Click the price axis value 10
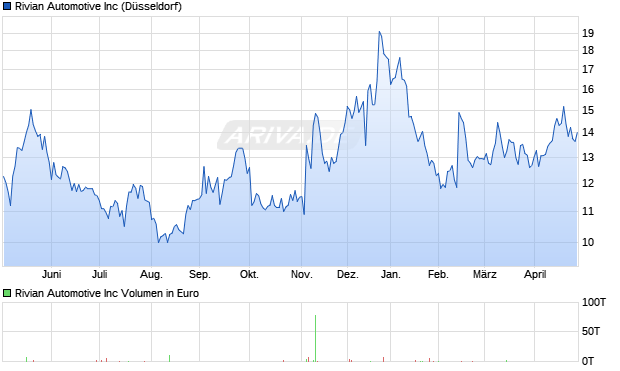This screenshot has height=371, width=620. pyautogui.click(x=588, y=242)
